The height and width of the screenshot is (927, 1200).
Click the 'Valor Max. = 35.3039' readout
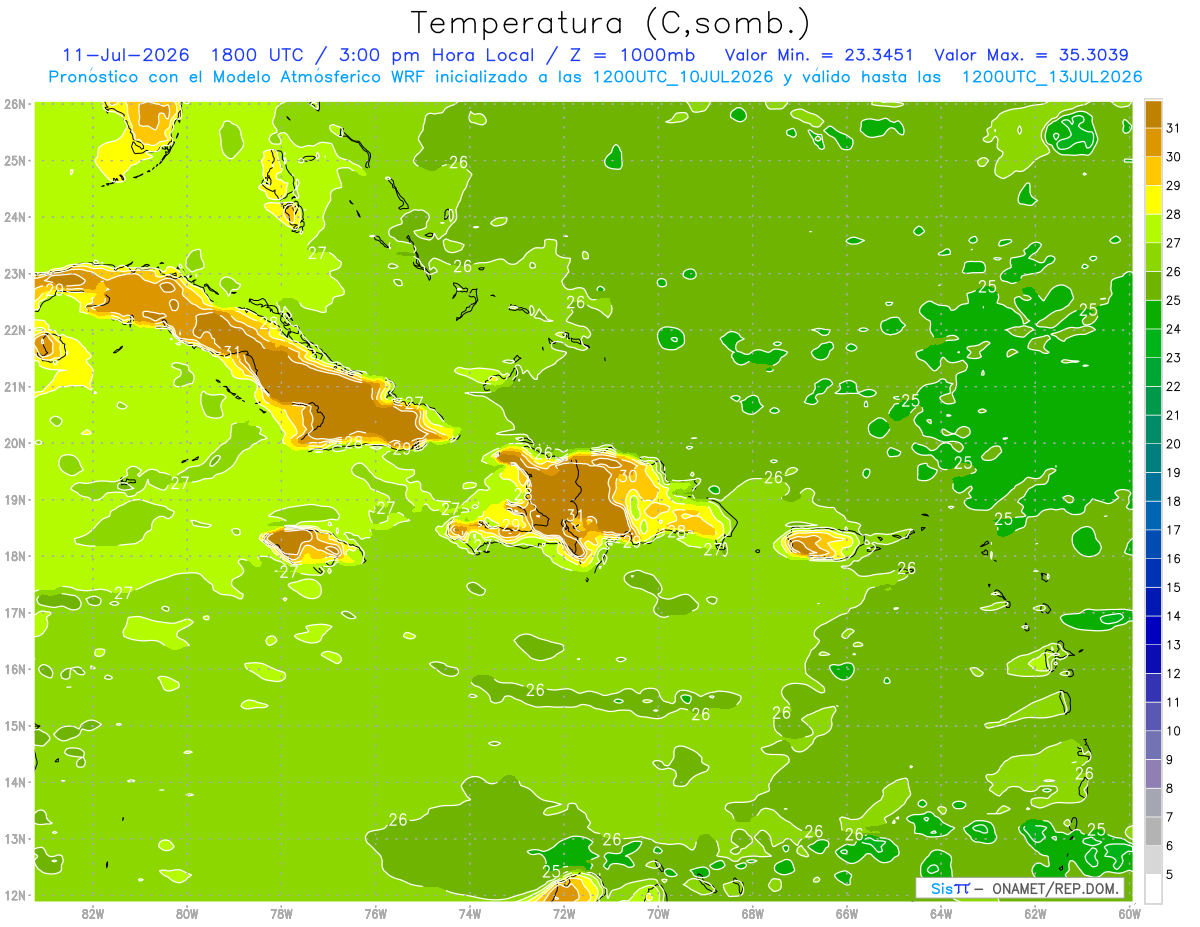(1032, 55)
